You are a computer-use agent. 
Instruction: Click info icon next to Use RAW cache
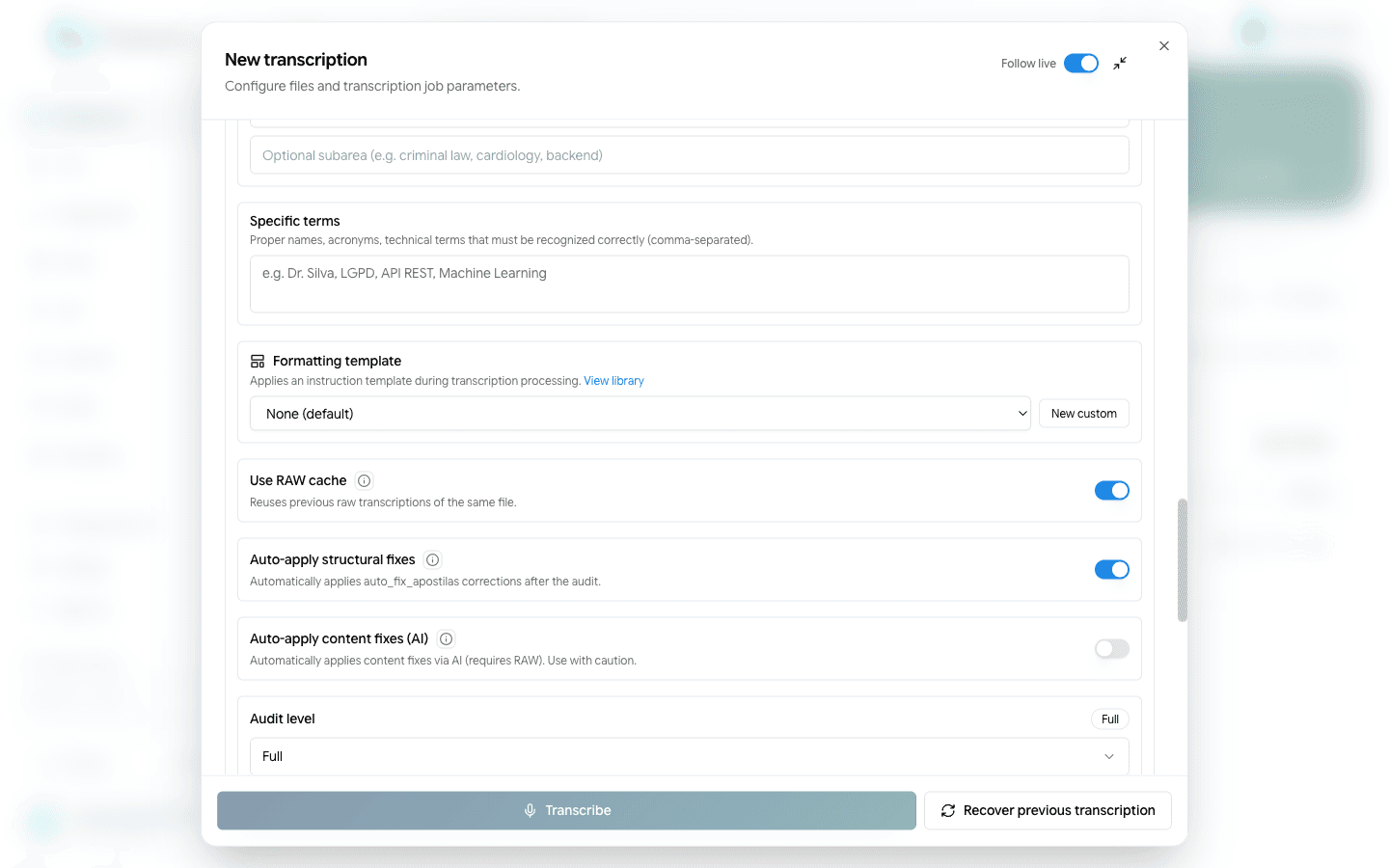(x=365, y=480)
